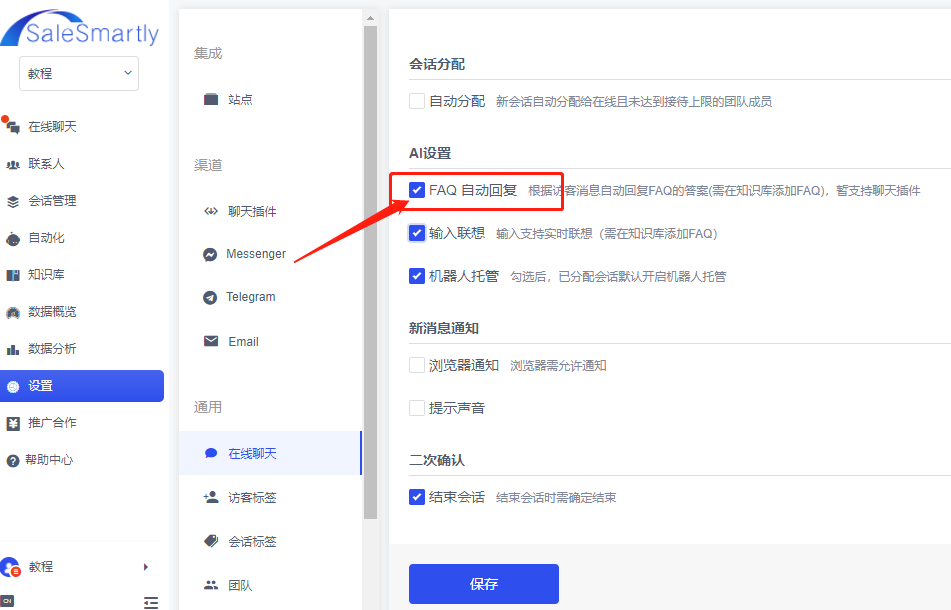Click the 输入联想 label text
The height and width of the screenshot is (610, 951).
(x=457, y=233)
